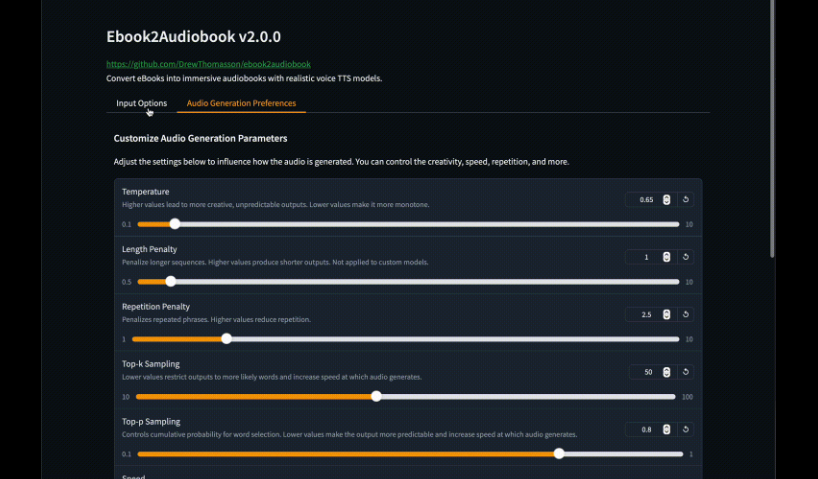
Task: Click the Top-p Sampling stepper arrows
Action: click(x=667, y=430)
